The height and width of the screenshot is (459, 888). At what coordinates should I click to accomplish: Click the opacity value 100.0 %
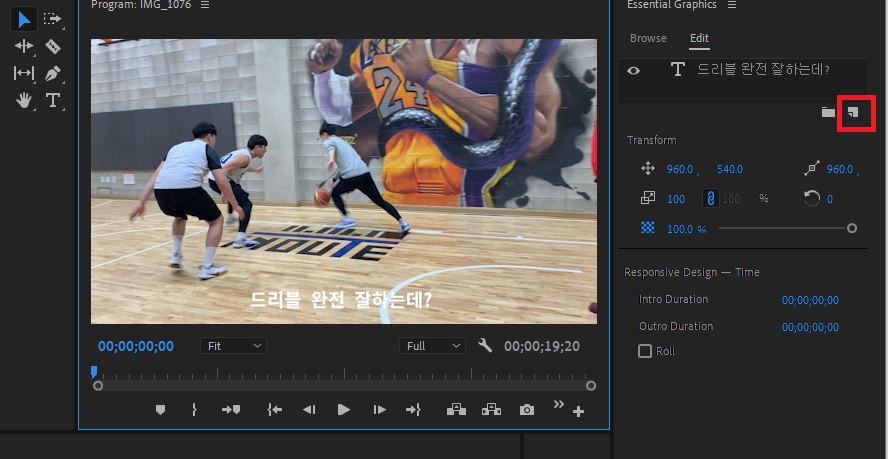686,229
